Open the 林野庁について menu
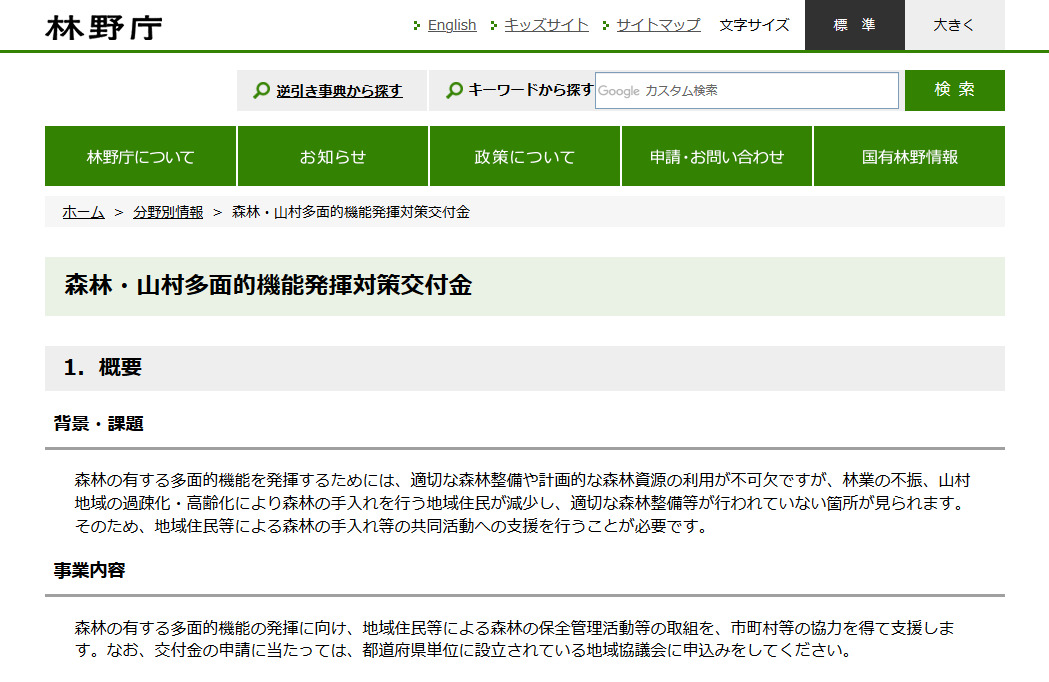The width and height of the screenshot is (1049, 682). pyautogui.click(x=140, y=157)
